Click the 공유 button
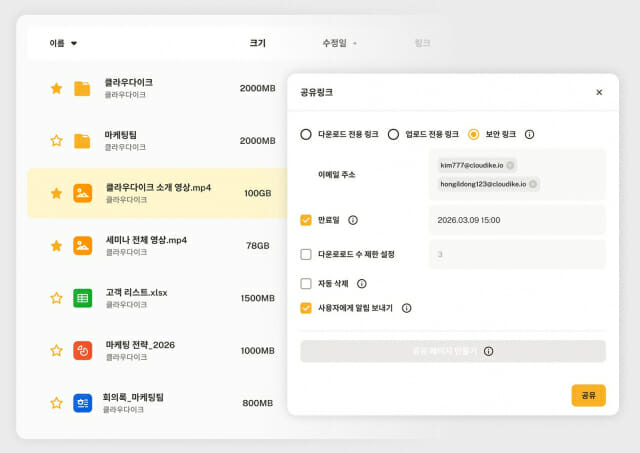Viewport: 640px width, 453px height. [x=589, y=395]
